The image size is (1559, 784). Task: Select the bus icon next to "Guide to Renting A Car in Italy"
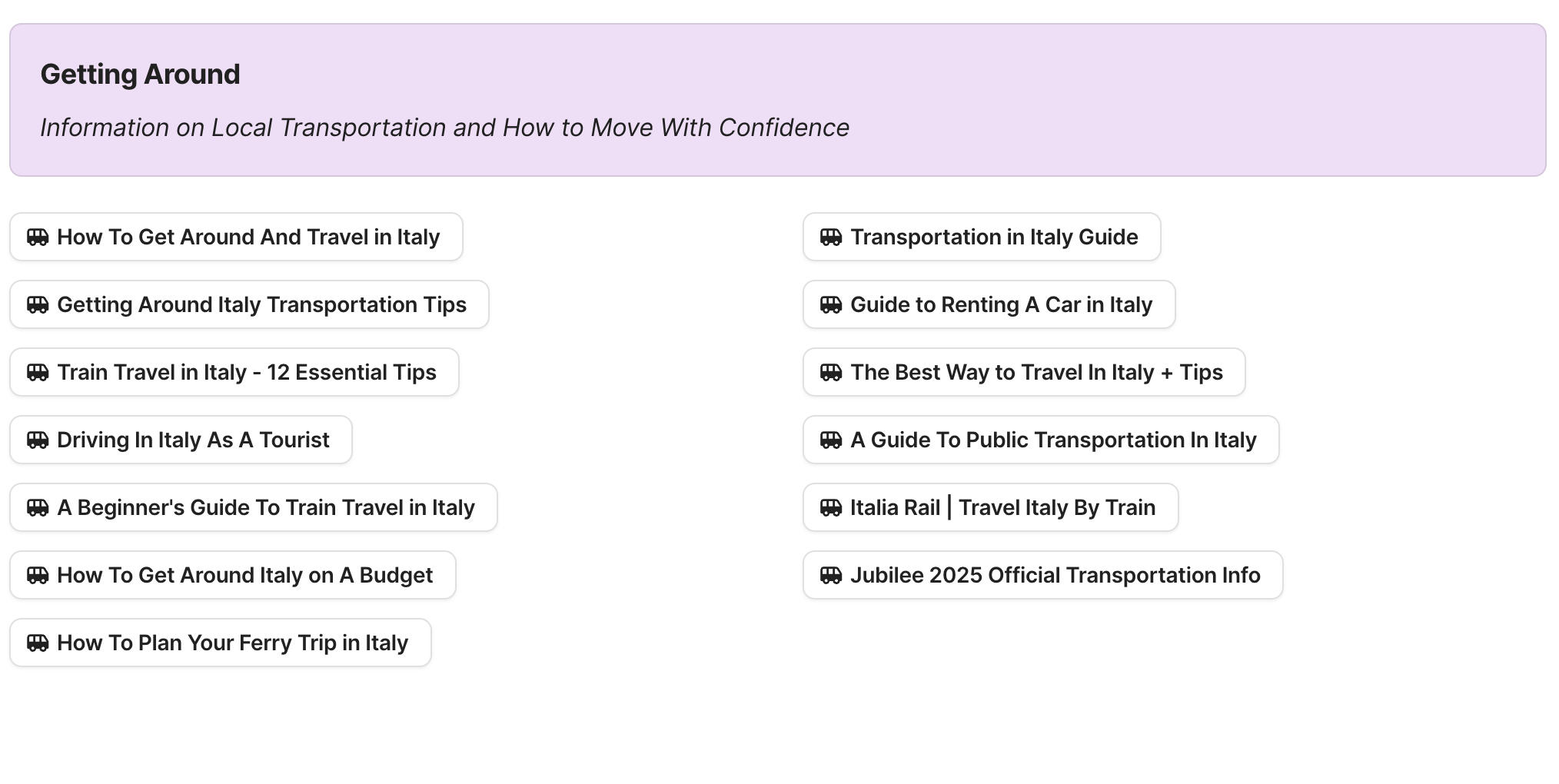pos(830,304)
